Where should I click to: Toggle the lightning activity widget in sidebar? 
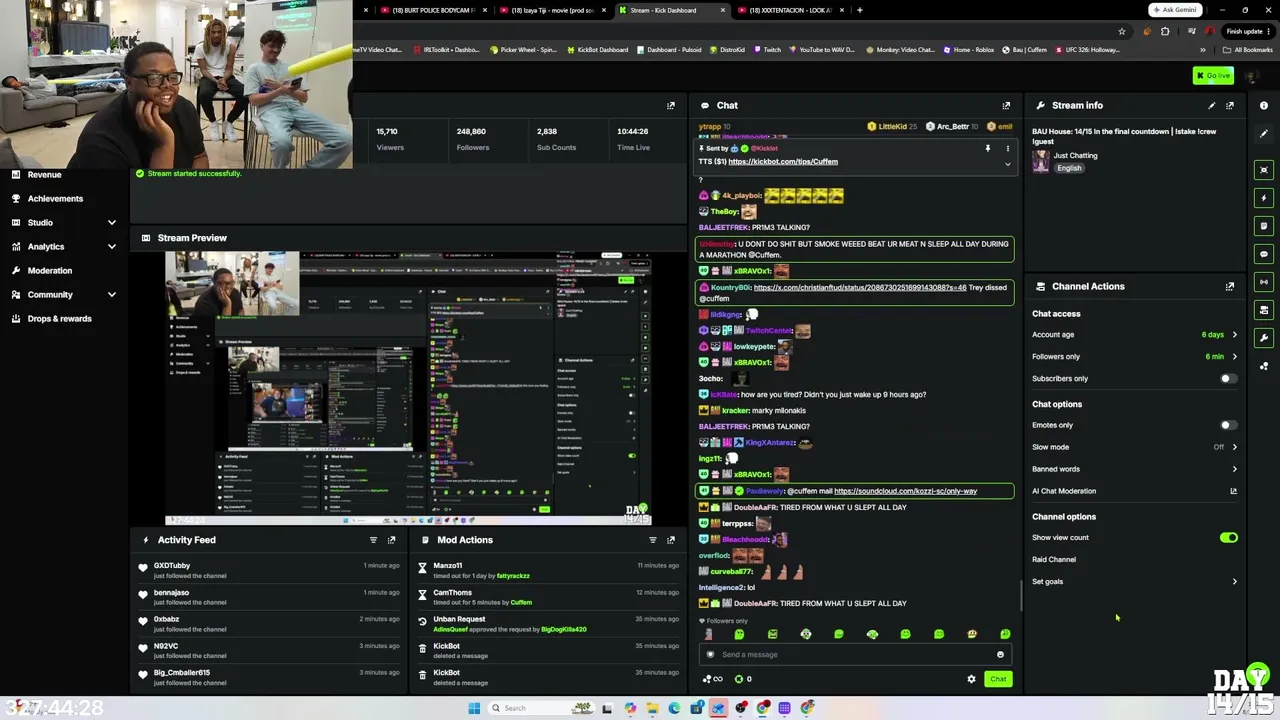coord(1264,198)
